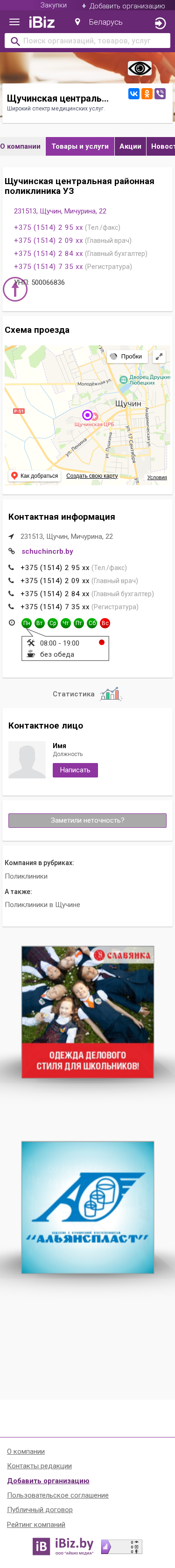Click the scroll-to-top arrow circle
This screenshot has width=175, height=1568.
(15, 289)
